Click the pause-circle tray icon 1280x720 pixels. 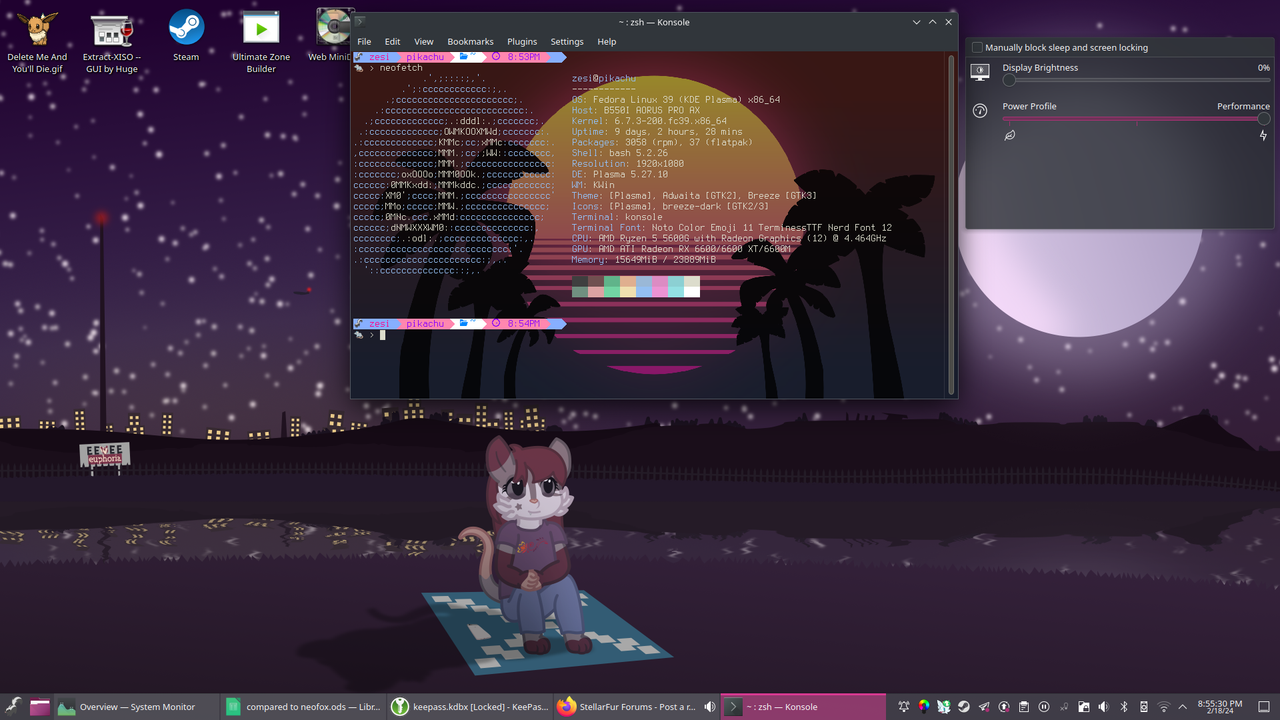1044,707
